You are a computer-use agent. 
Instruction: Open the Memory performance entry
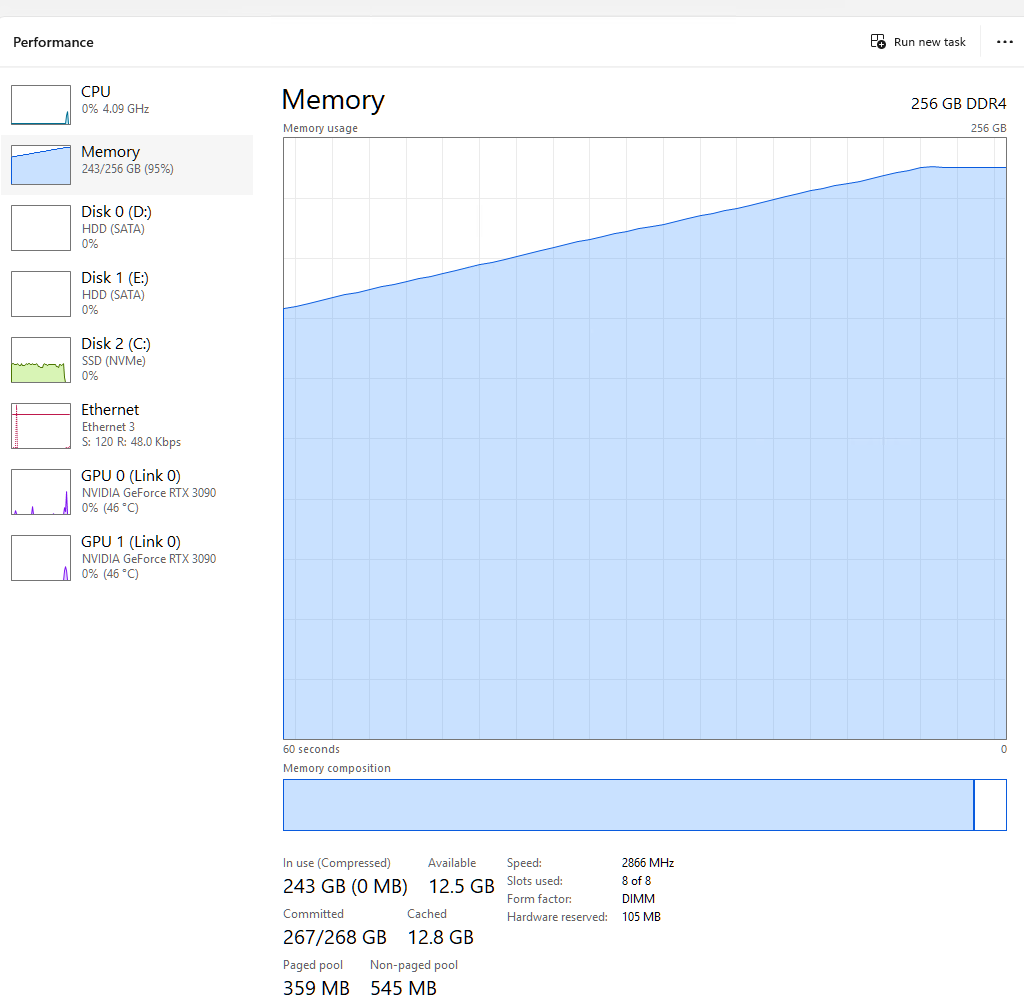pos(127,165)
